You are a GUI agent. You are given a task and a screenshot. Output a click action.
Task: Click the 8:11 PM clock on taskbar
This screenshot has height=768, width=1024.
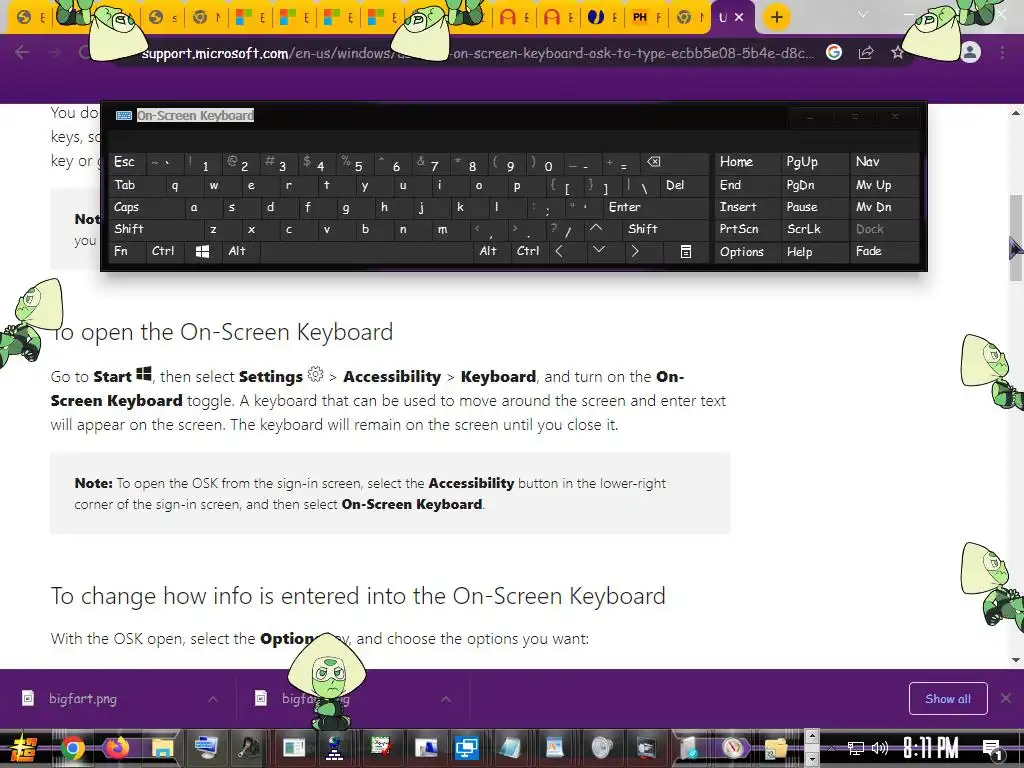pyautogui.click(x=931, y=748)
